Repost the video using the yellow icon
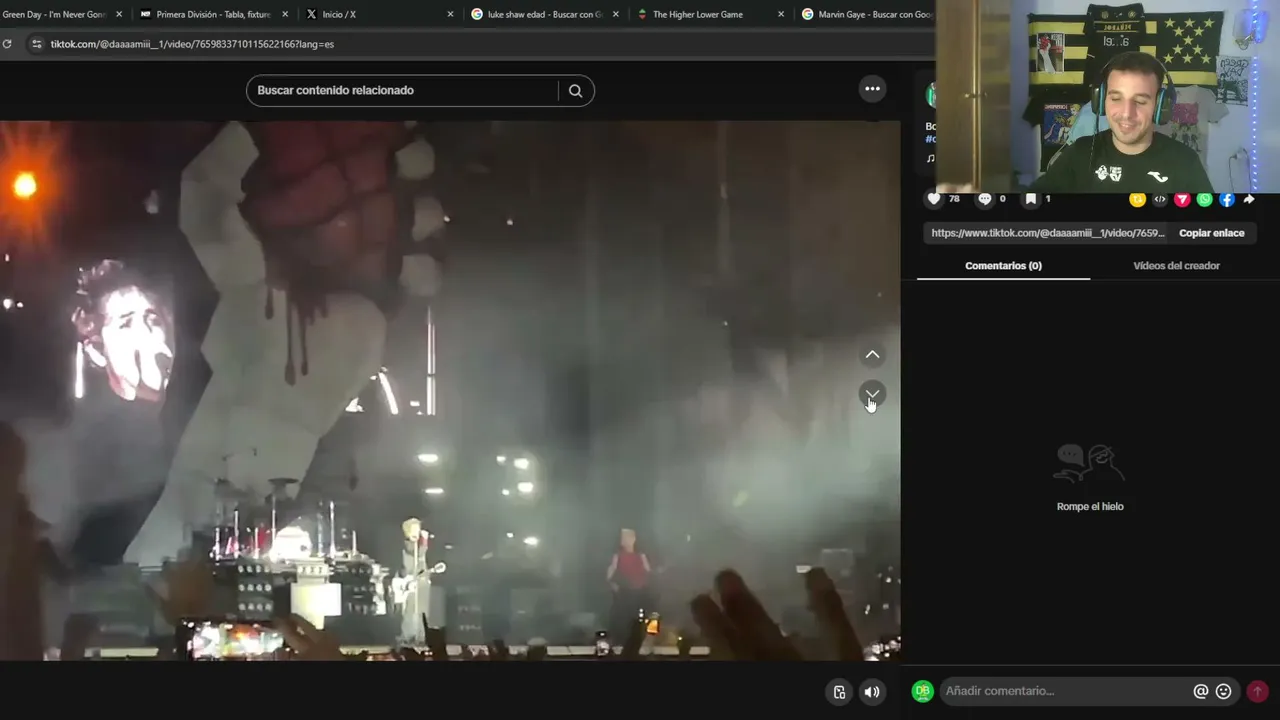Viewport: 1280px width, 720px height. pos(1137,199)
